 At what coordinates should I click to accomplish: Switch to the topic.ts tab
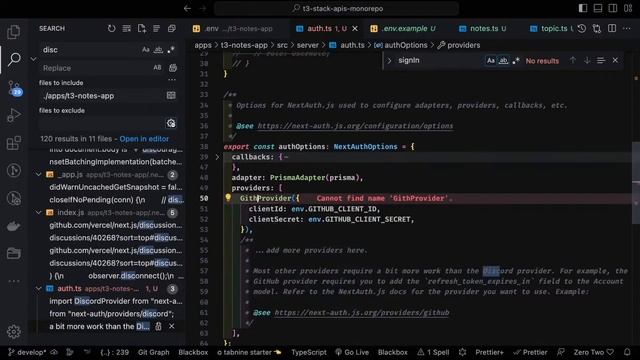[549, 29]
